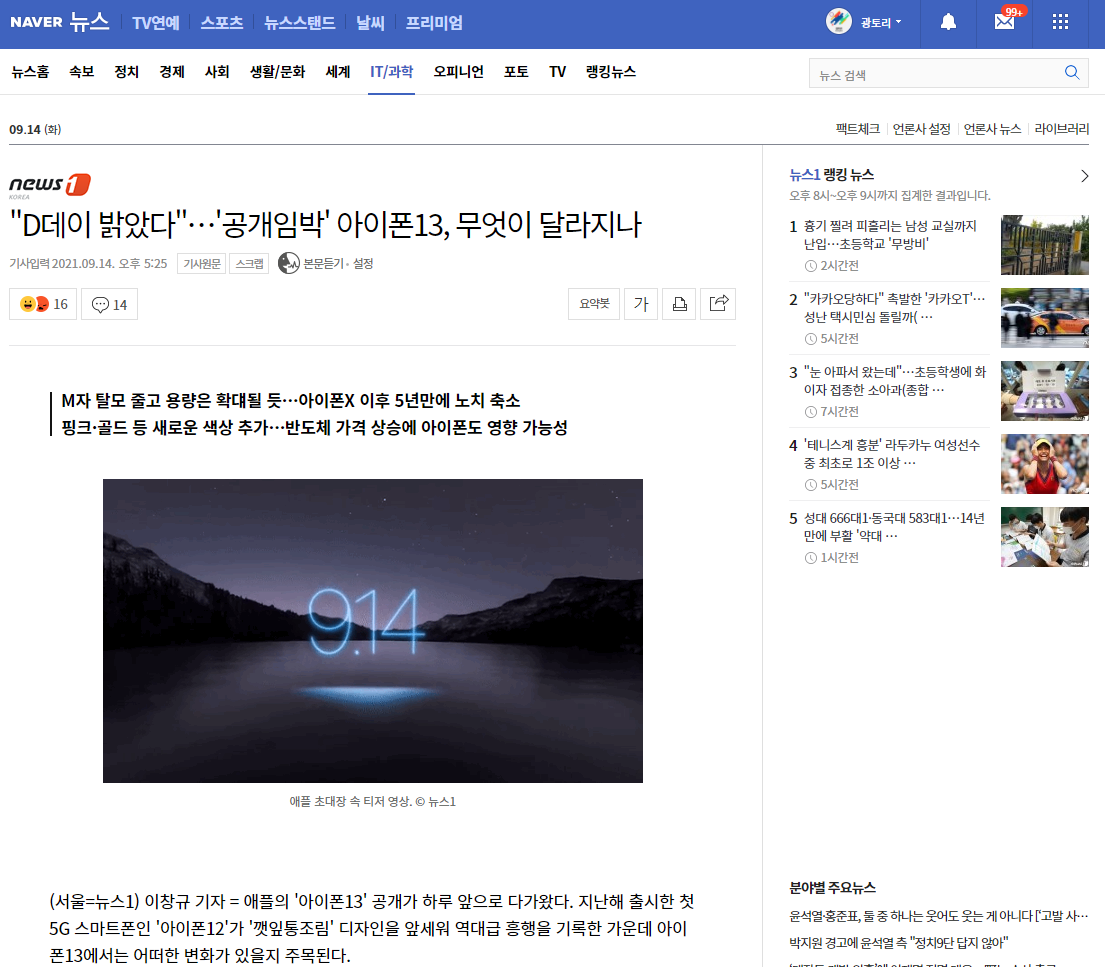The width and height of the screenshot is (1105, 967).
Task: Select the 경제 tab
Action: [x=172, y=72]
